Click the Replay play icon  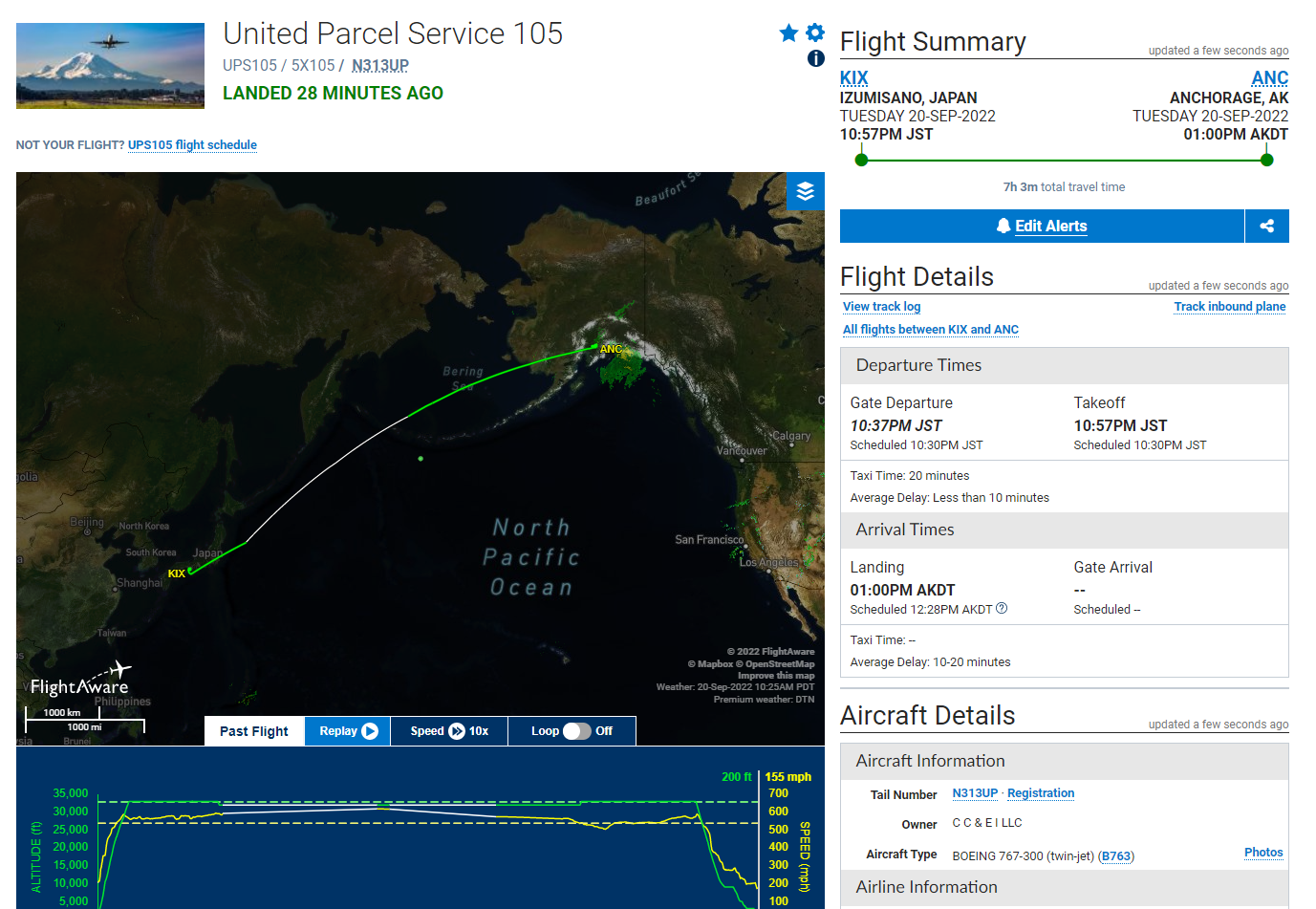click(371, 731)
